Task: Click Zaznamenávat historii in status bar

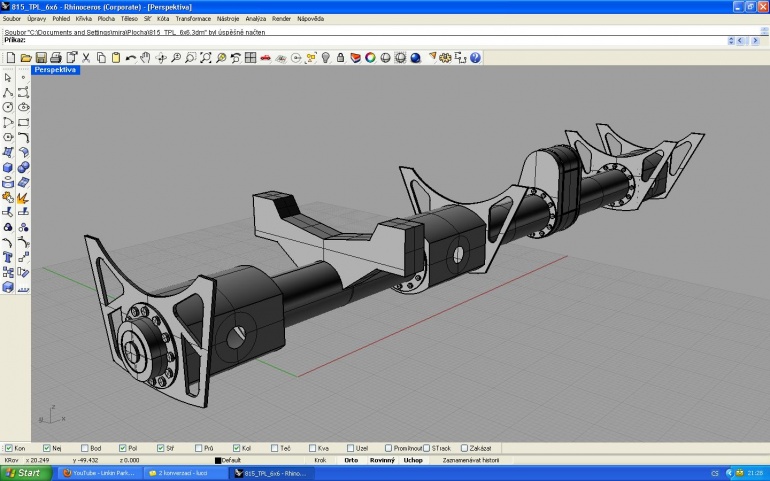Action: click(x=470, y=460)
